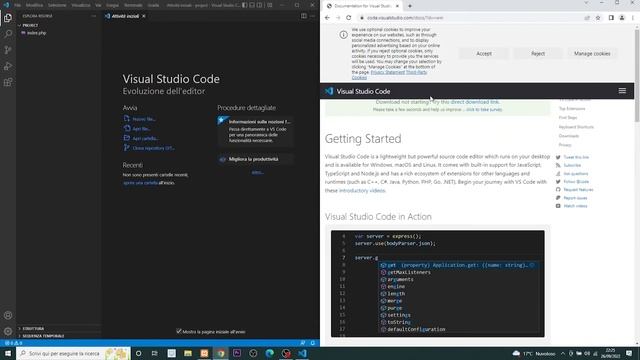
Task: Click the Privacy Statement link in cookie banner
Action: tap(387, 72)
